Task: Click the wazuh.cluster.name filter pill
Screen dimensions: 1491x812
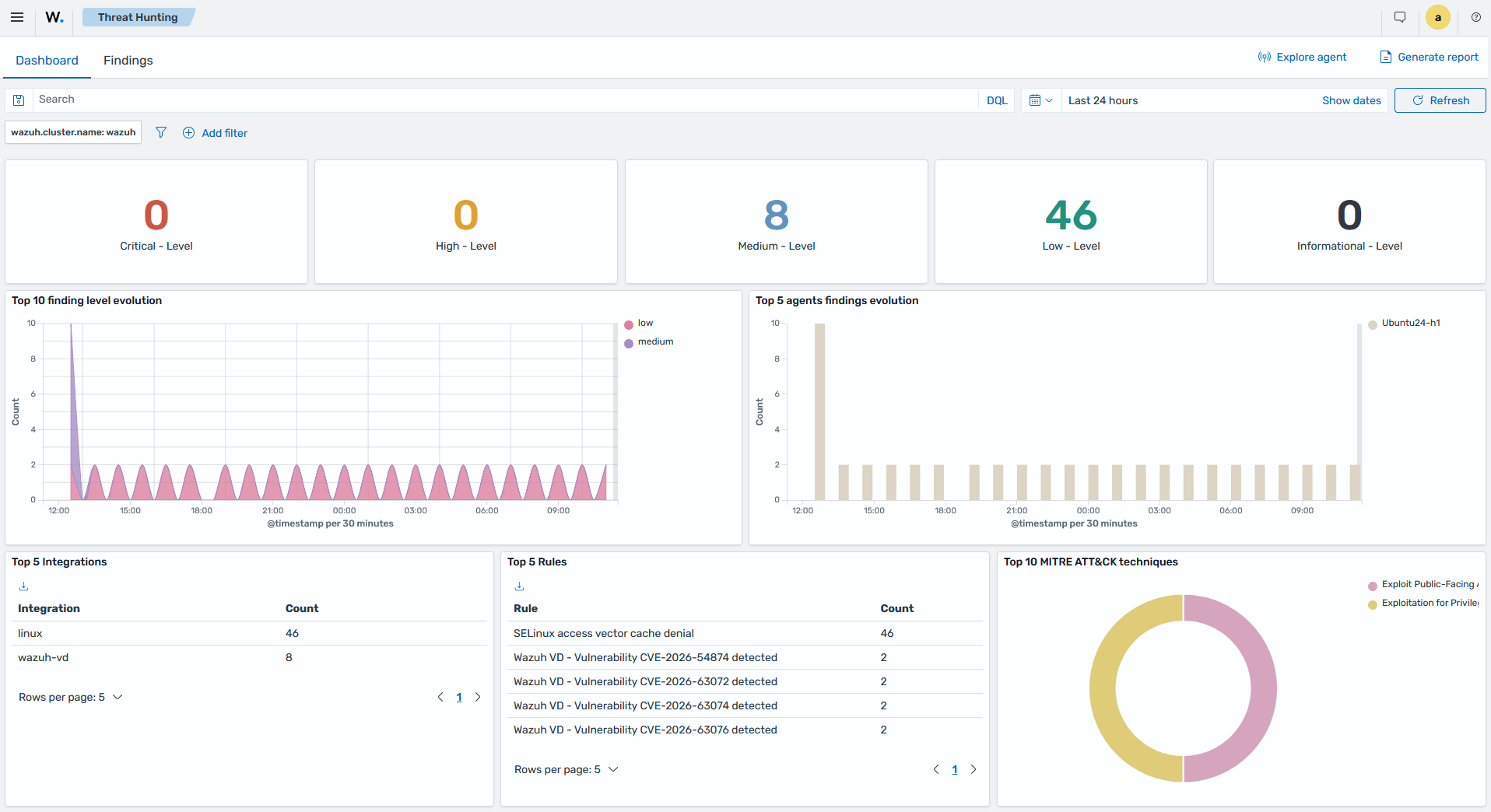Action: (73, 132)
